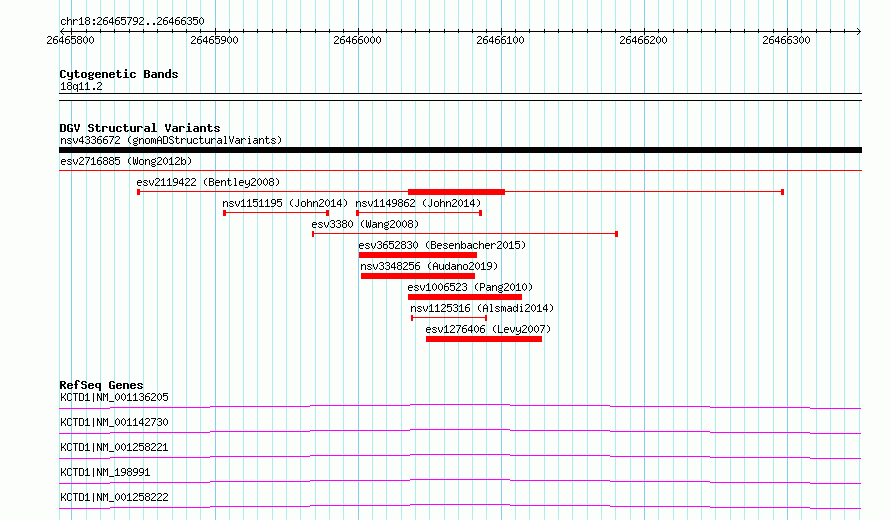The width and height of the screenshot is (890, 520).
Task: Click the DGV Structural Variants track title
Action: pos(140,128)
